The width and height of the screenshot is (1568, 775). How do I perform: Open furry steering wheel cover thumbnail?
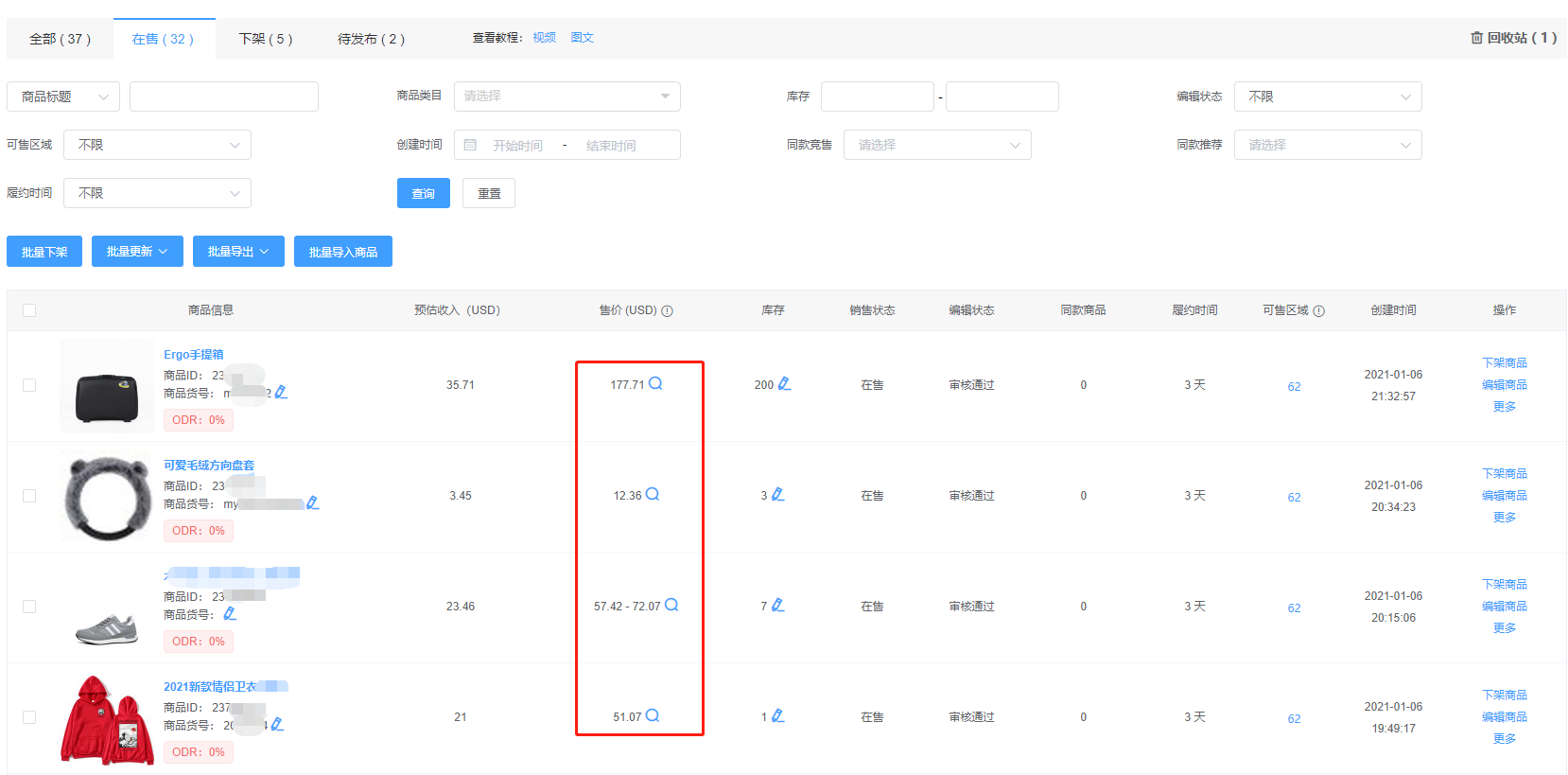(107, 497)
